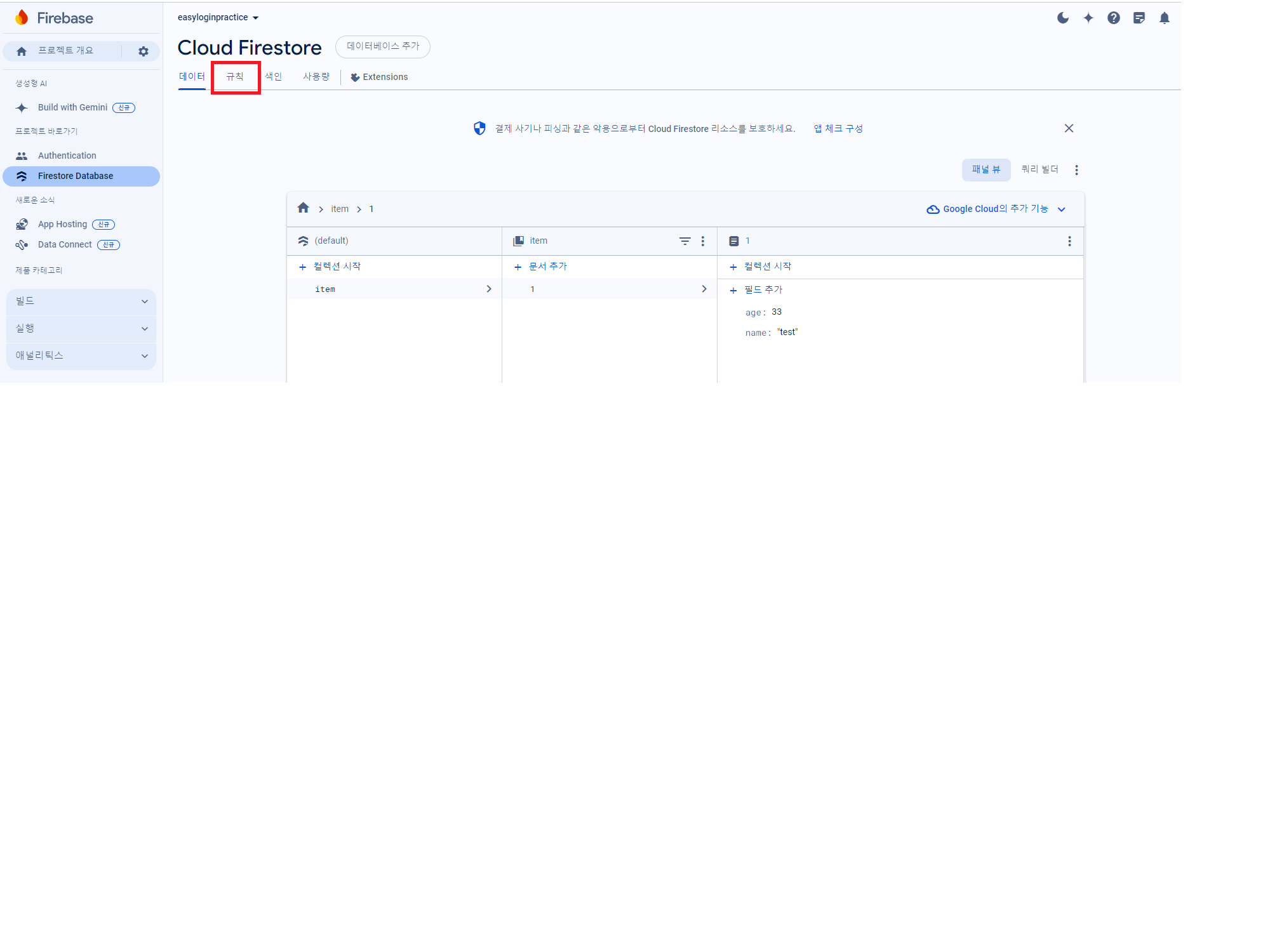The height and width of the screenshot is (952, 1270).
Task: Click the 데이터베이스 추가 button
Action: [x=383, y=46]
